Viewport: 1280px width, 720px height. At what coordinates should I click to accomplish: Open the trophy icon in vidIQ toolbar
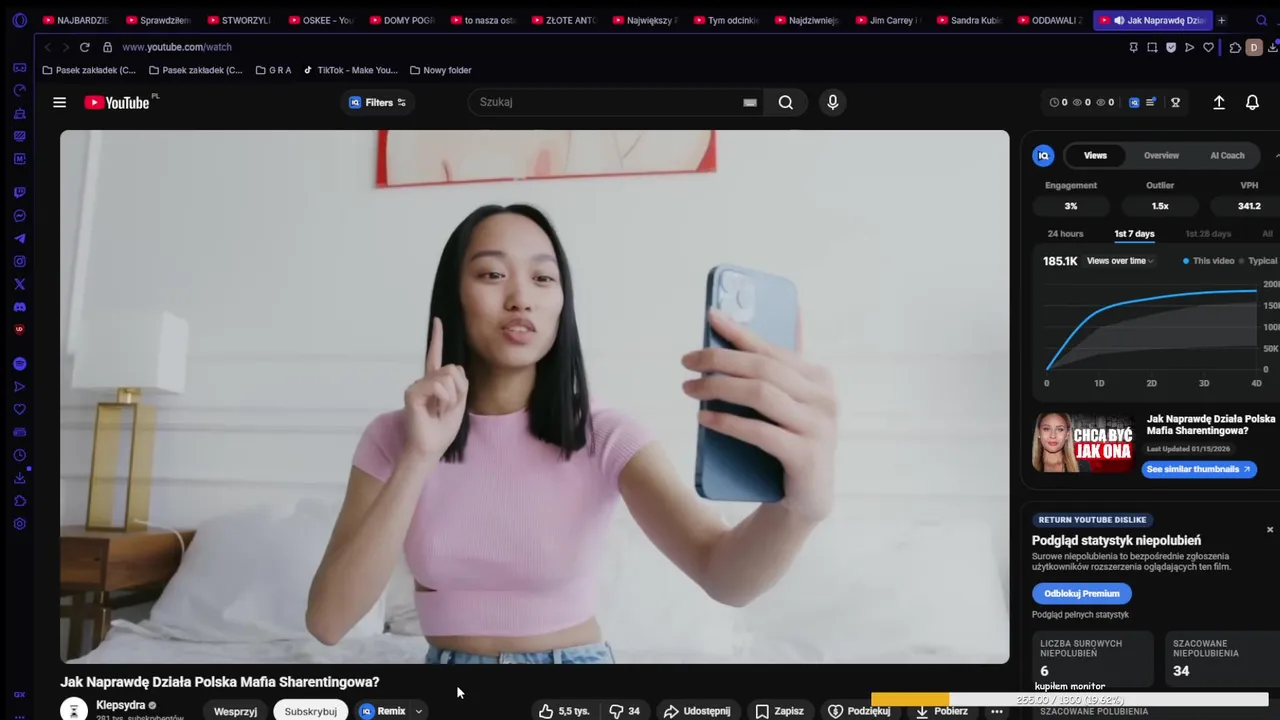tap(1175, 102)
